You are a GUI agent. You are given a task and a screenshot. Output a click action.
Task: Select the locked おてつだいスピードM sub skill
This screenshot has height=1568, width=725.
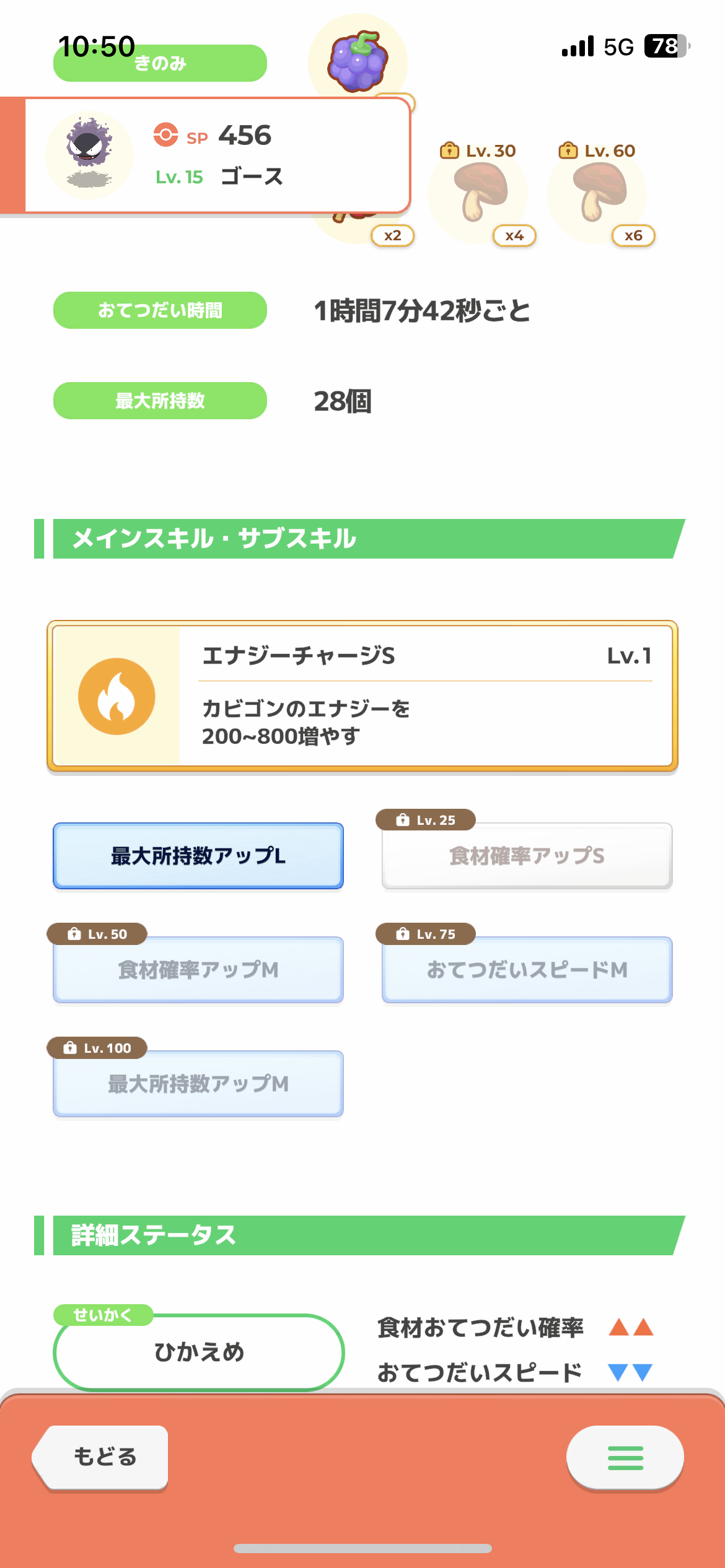[x=527, y=970]
